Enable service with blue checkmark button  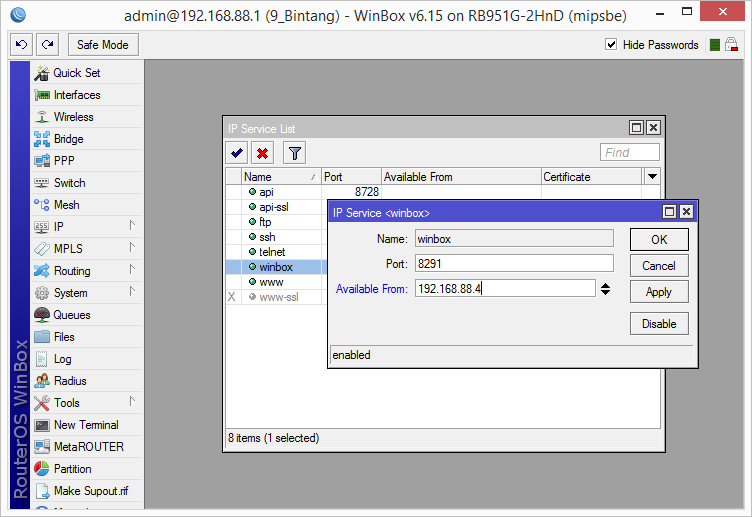(237, 153)
